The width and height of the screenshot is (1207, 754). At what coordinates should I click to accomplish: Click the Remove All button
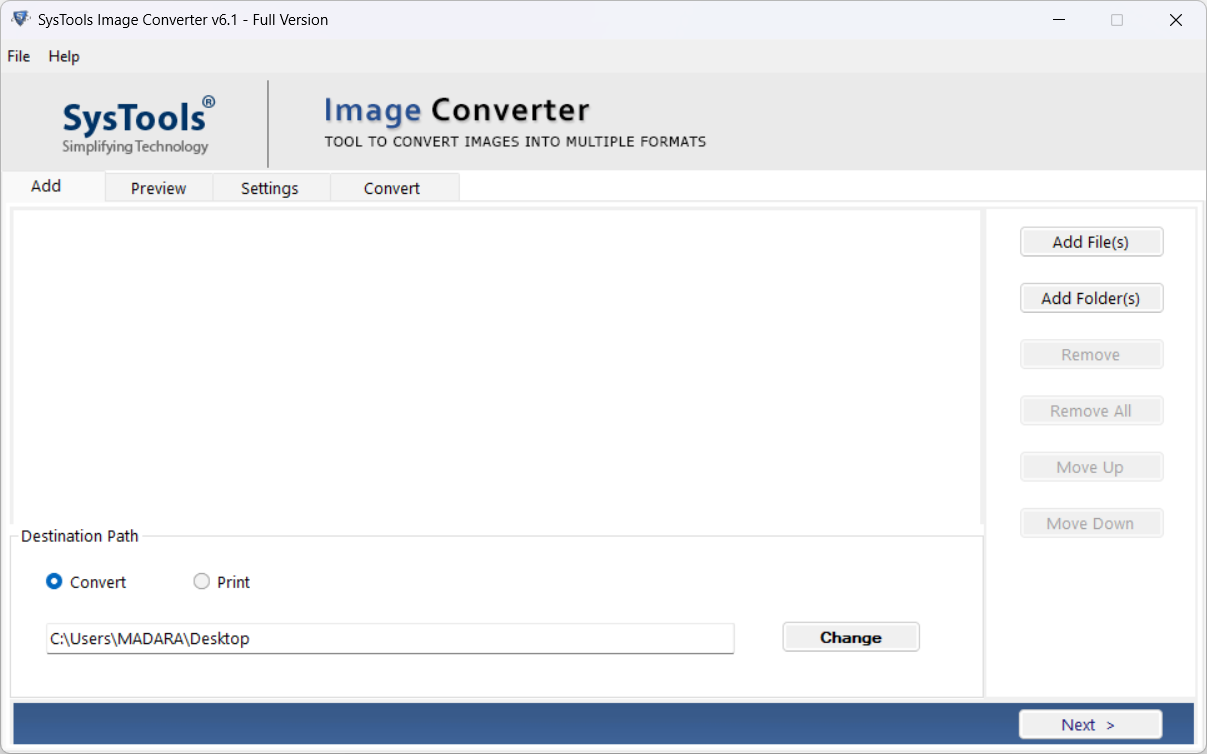1091,411
